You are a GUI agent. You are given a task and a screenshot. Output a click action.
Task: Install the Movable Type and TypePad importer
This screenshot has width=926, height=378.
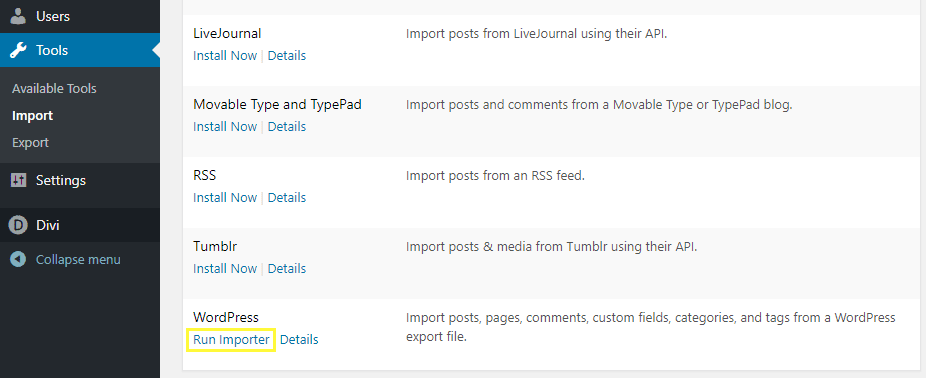[225, 126]
